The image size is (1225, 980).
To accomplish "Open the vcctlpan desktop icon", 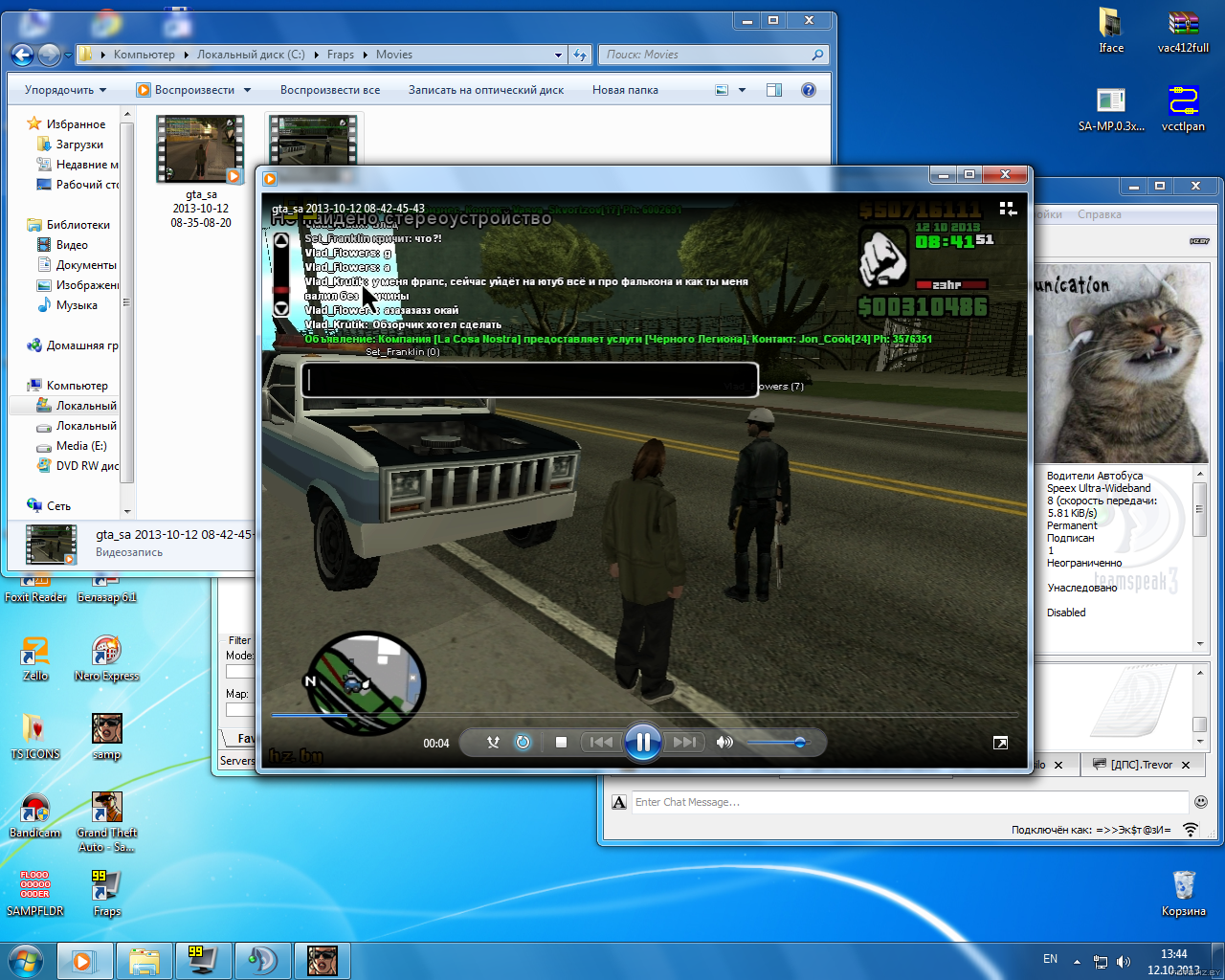I will point(1184,109).
